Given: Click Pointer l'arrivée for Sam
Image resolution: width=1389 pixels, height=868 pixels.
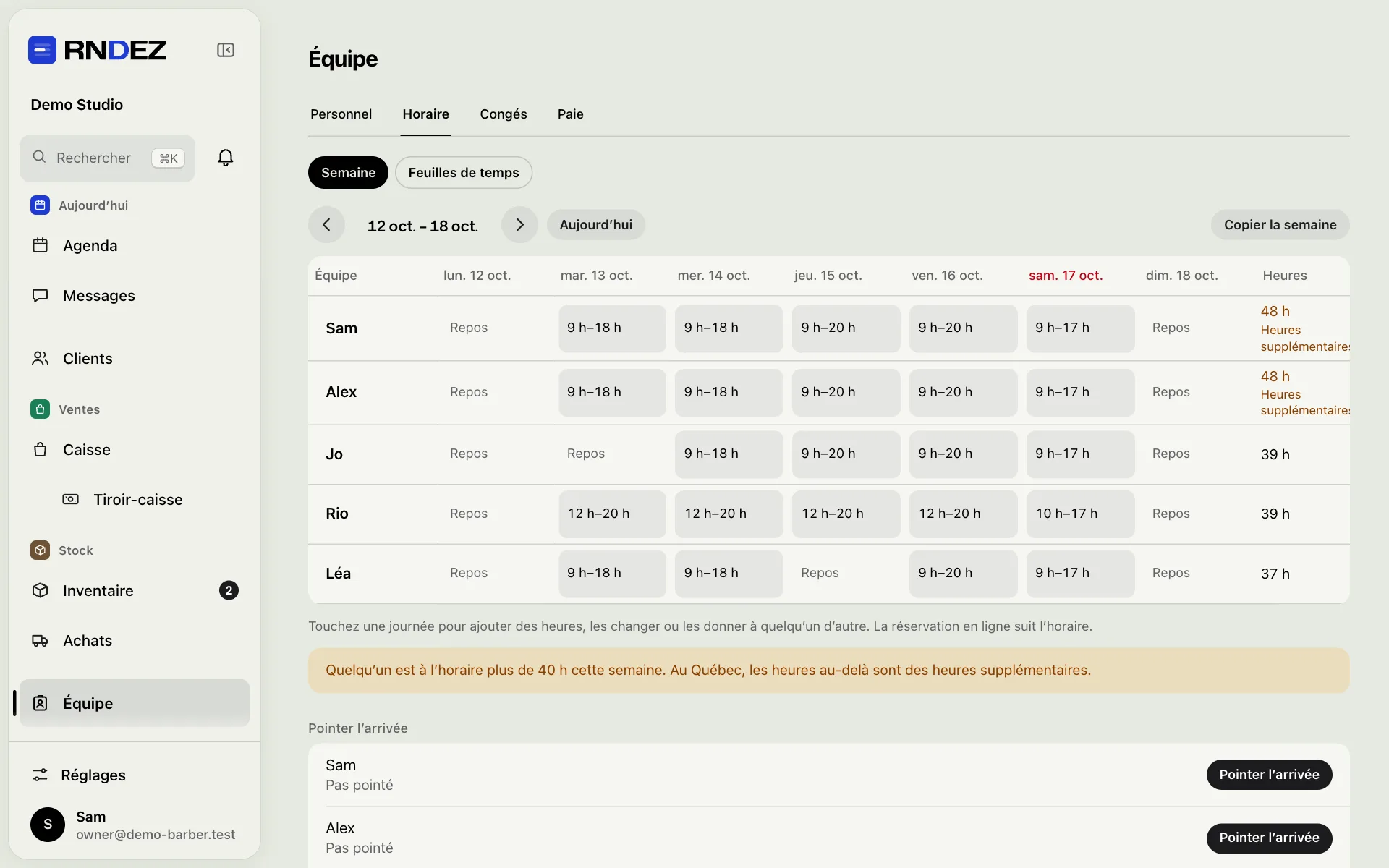Looking at the screenshot, I should 1269,775.
